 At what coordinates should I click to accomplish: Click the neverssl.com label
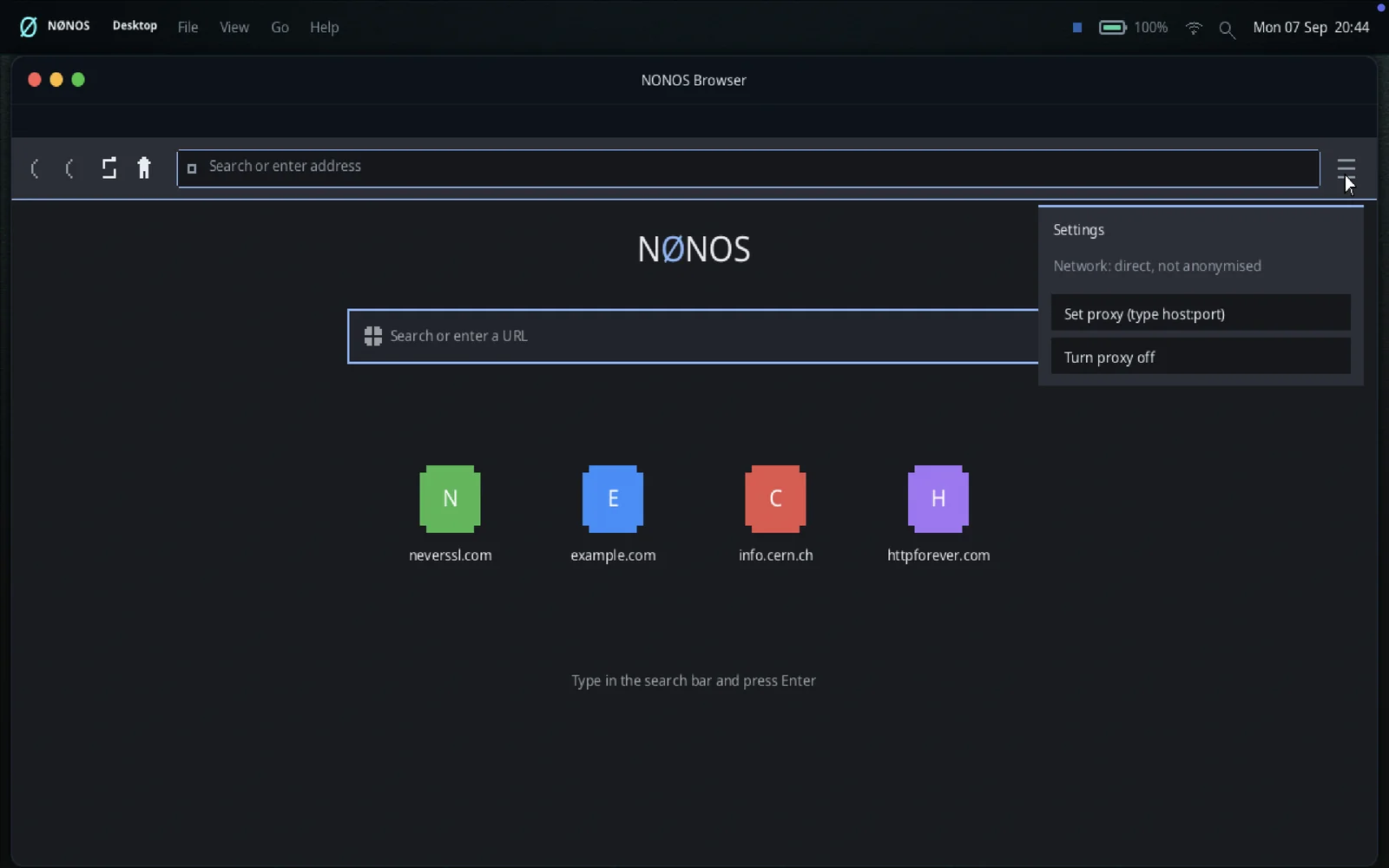pyautogui.click(x=450, y=556)
